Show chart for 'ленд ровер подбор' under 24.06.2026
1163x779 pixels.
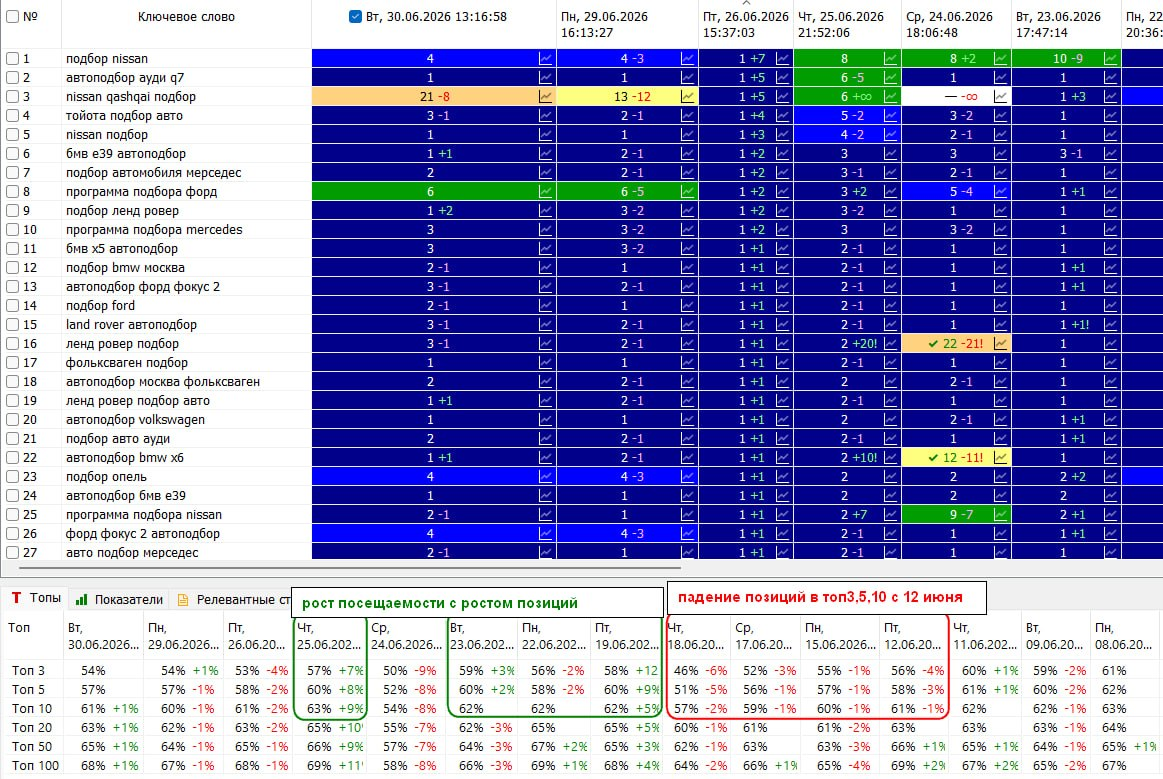click(x=1001, y=344)
